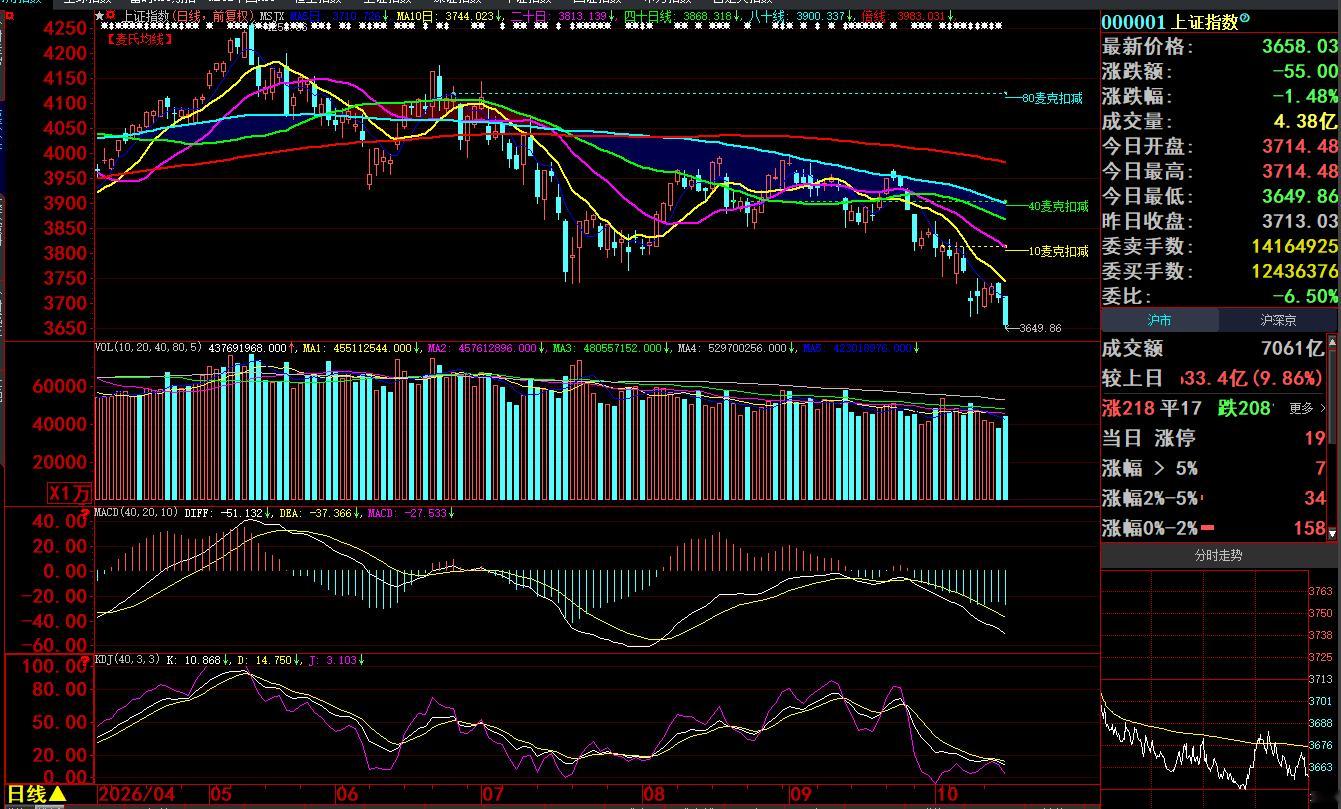Click scroll-down arrow of the market stats panel
The image size is (1341, 809).
point(1332,533)
